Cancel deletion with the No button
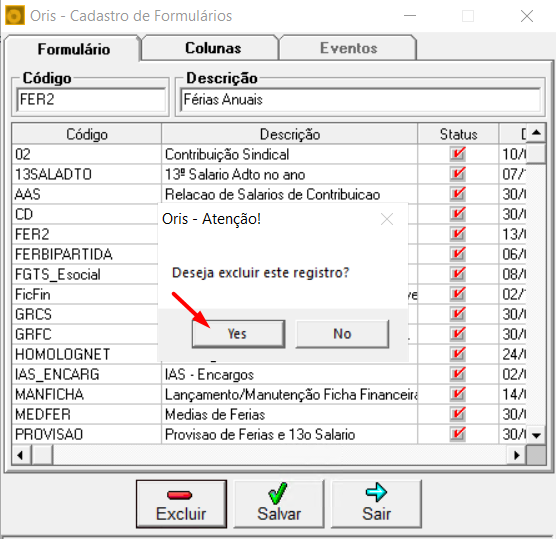 click(x=342, y=334)
